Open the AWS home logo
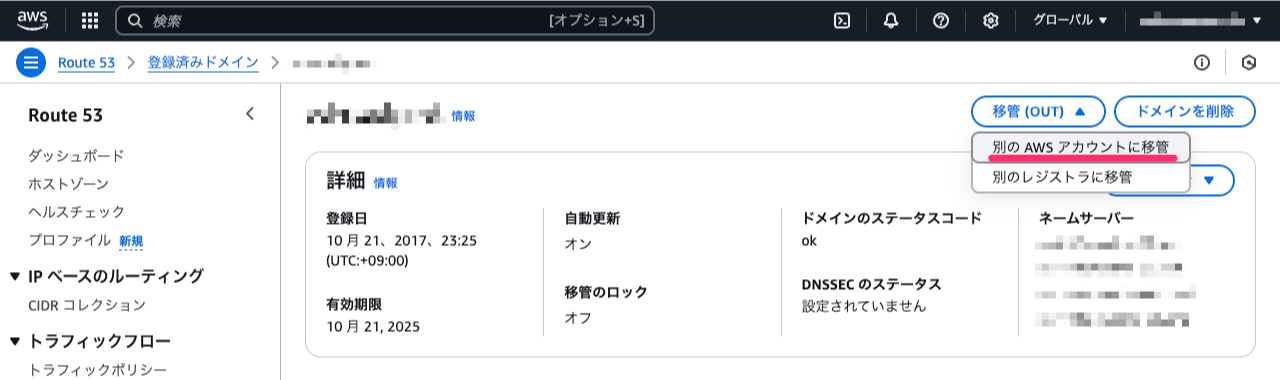 point(32,20)
